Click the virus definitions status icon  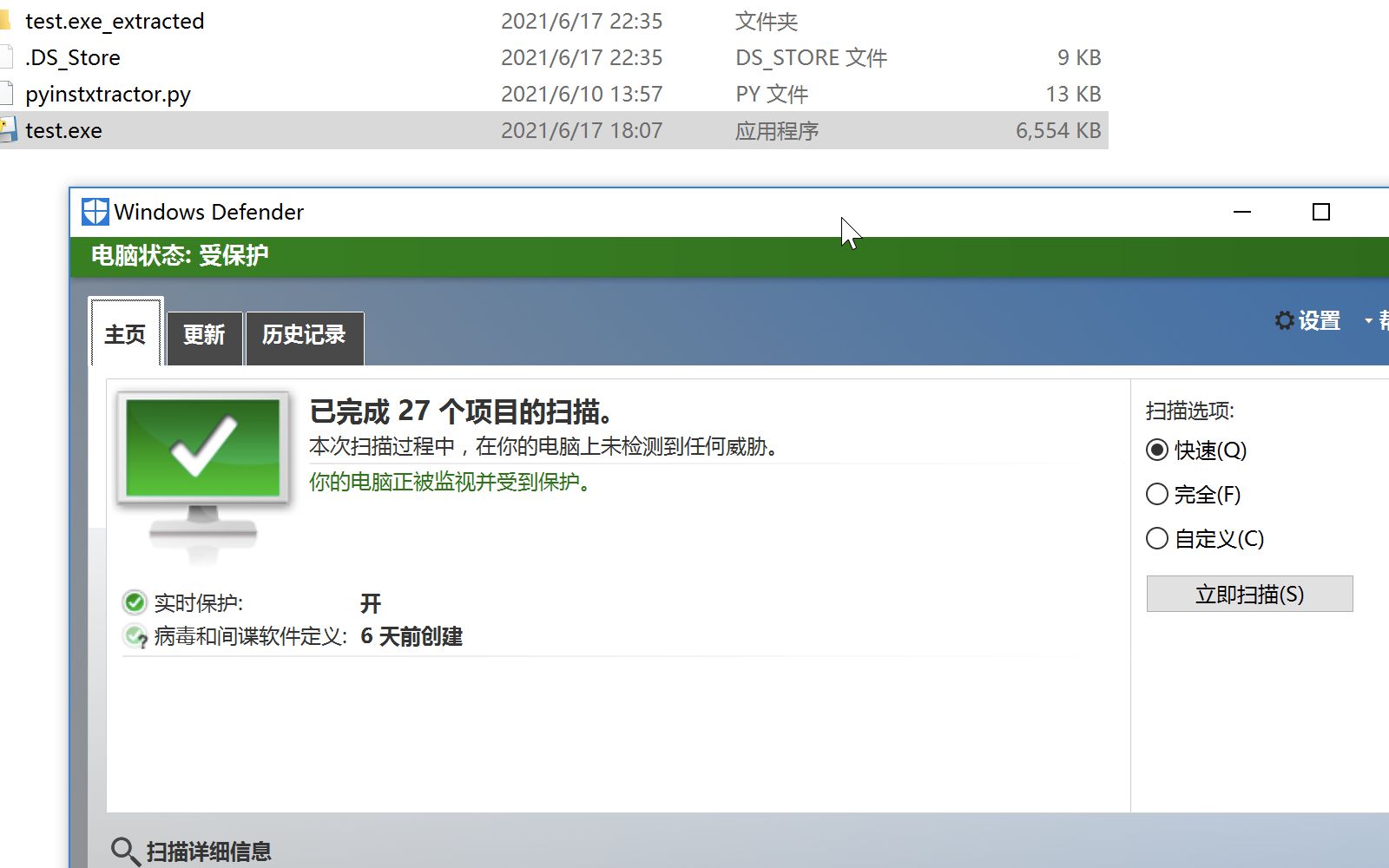135,636
